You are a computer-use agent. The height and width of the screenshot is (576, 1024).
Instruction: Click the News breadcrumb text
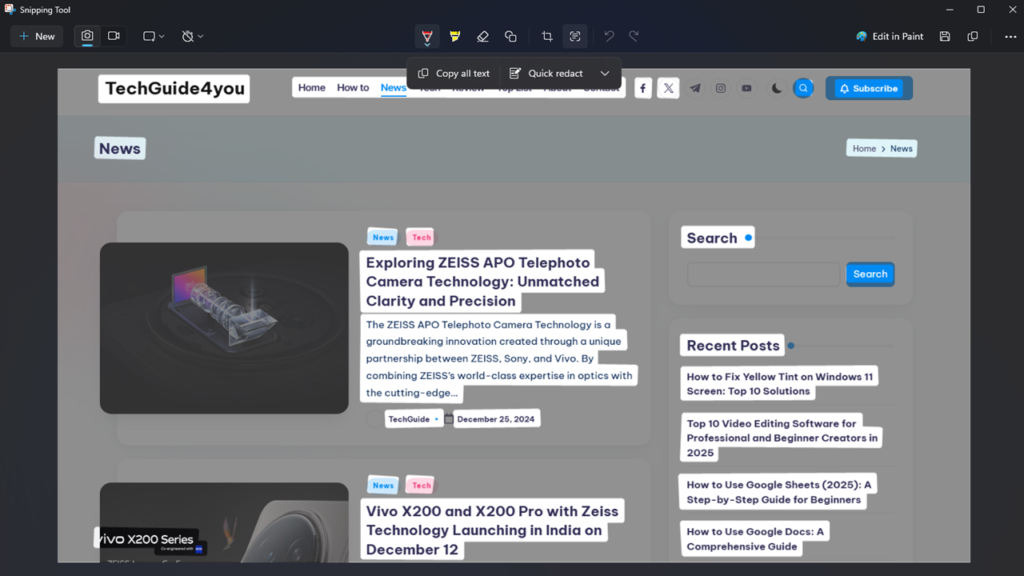901,149
